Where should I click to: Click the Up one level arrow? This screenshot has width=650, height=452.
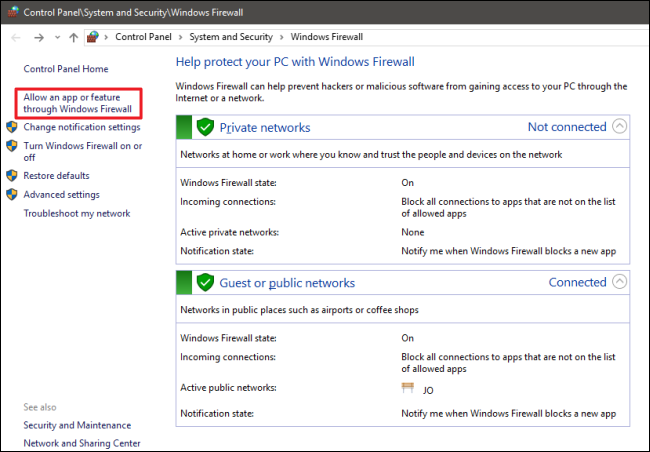pyautogui.click(x=74, y=37)
